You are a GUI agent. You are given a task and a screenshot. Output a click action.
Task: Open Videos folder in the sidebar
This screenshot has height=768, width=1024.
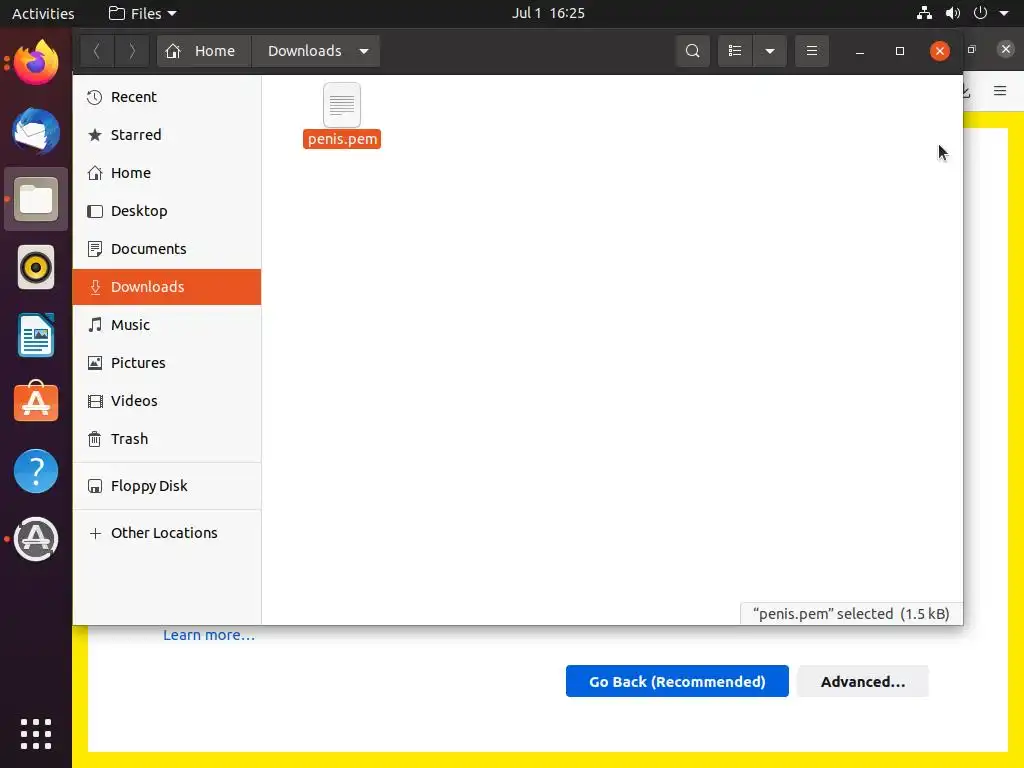[167, 400]
